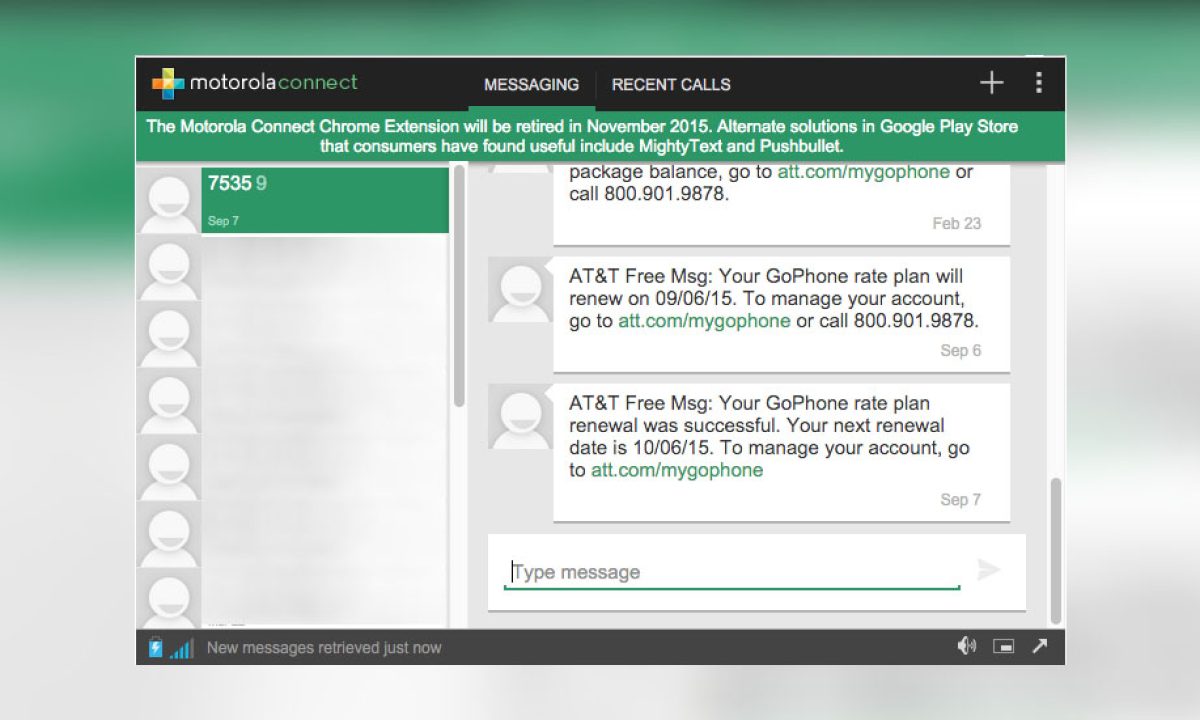Screen dimensions: 1200x720
Task: Click the battery status icon
Action: pyautogui.click(x=155, y=648)
